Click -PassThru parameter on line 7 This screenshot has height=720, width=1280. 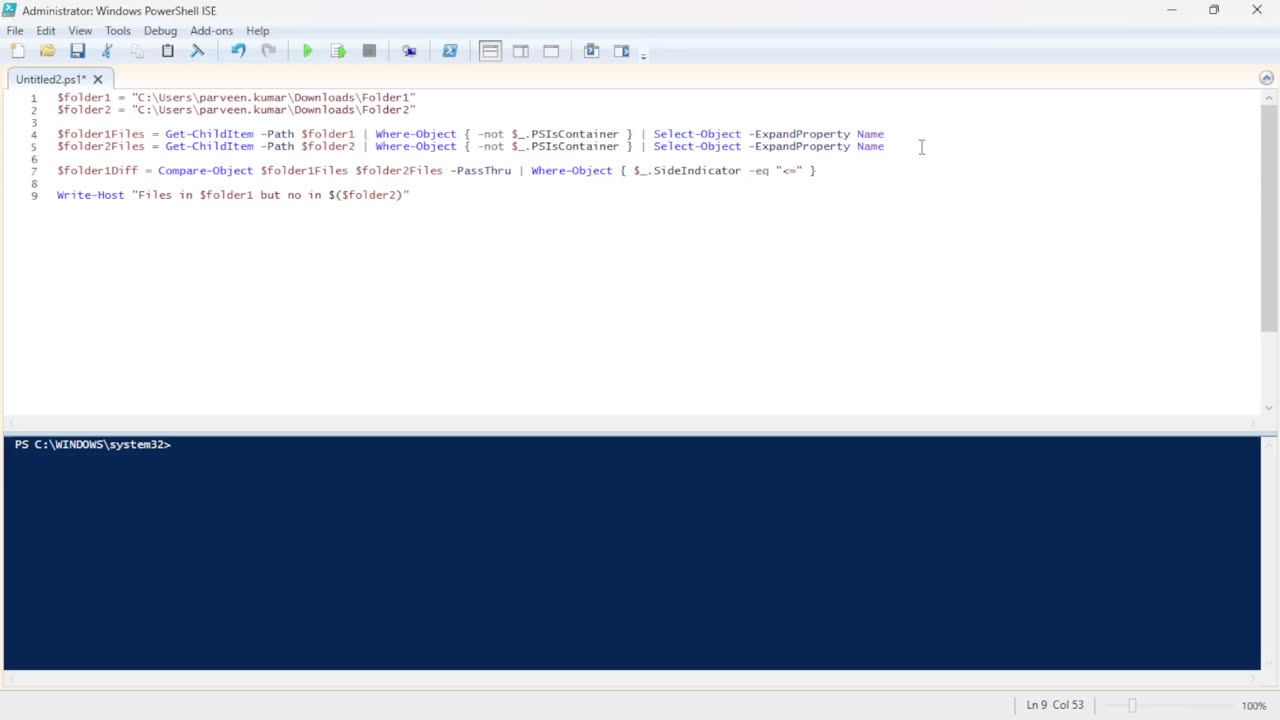[480, 171]
